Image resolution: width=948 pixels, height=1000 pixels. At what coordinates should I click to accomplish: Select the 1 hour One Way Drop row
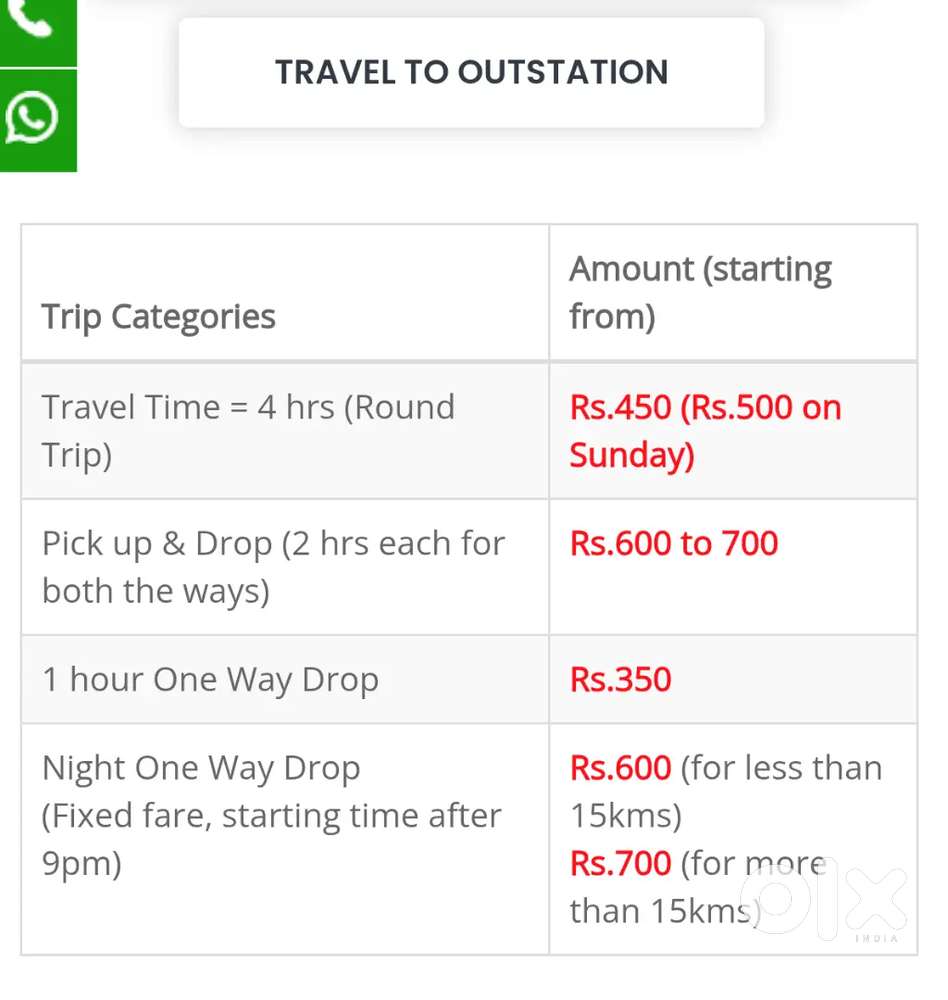pyautogui.click(x=210, y=680)
